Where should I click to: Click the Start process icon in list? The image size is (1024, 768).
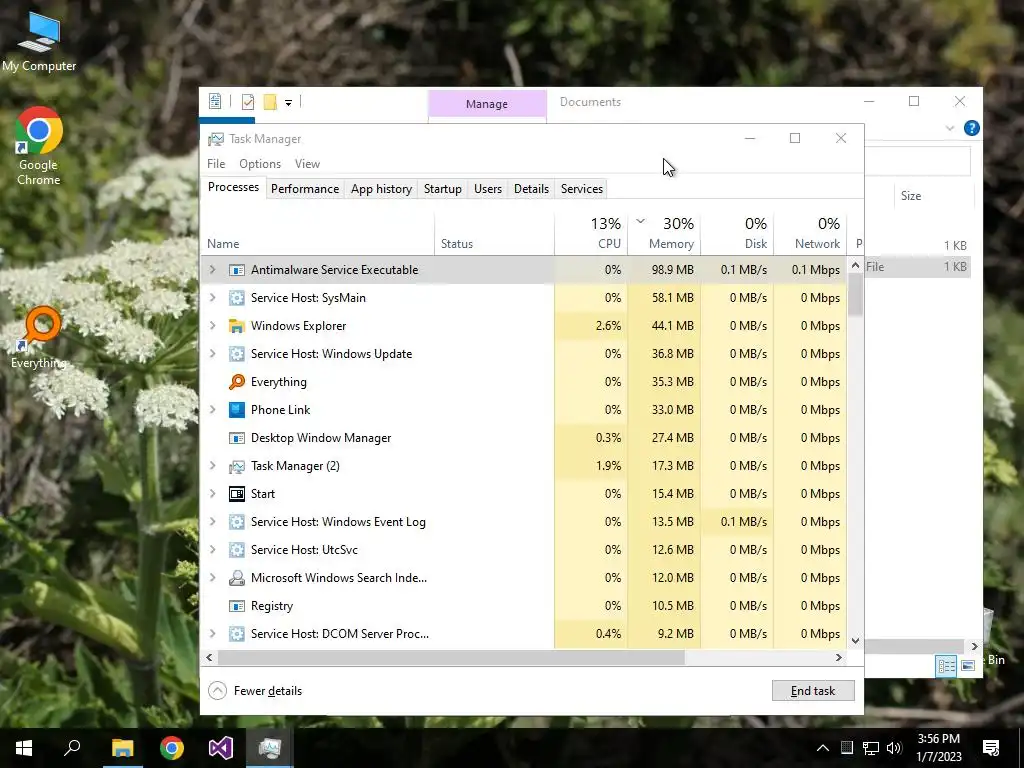(236, 494)
